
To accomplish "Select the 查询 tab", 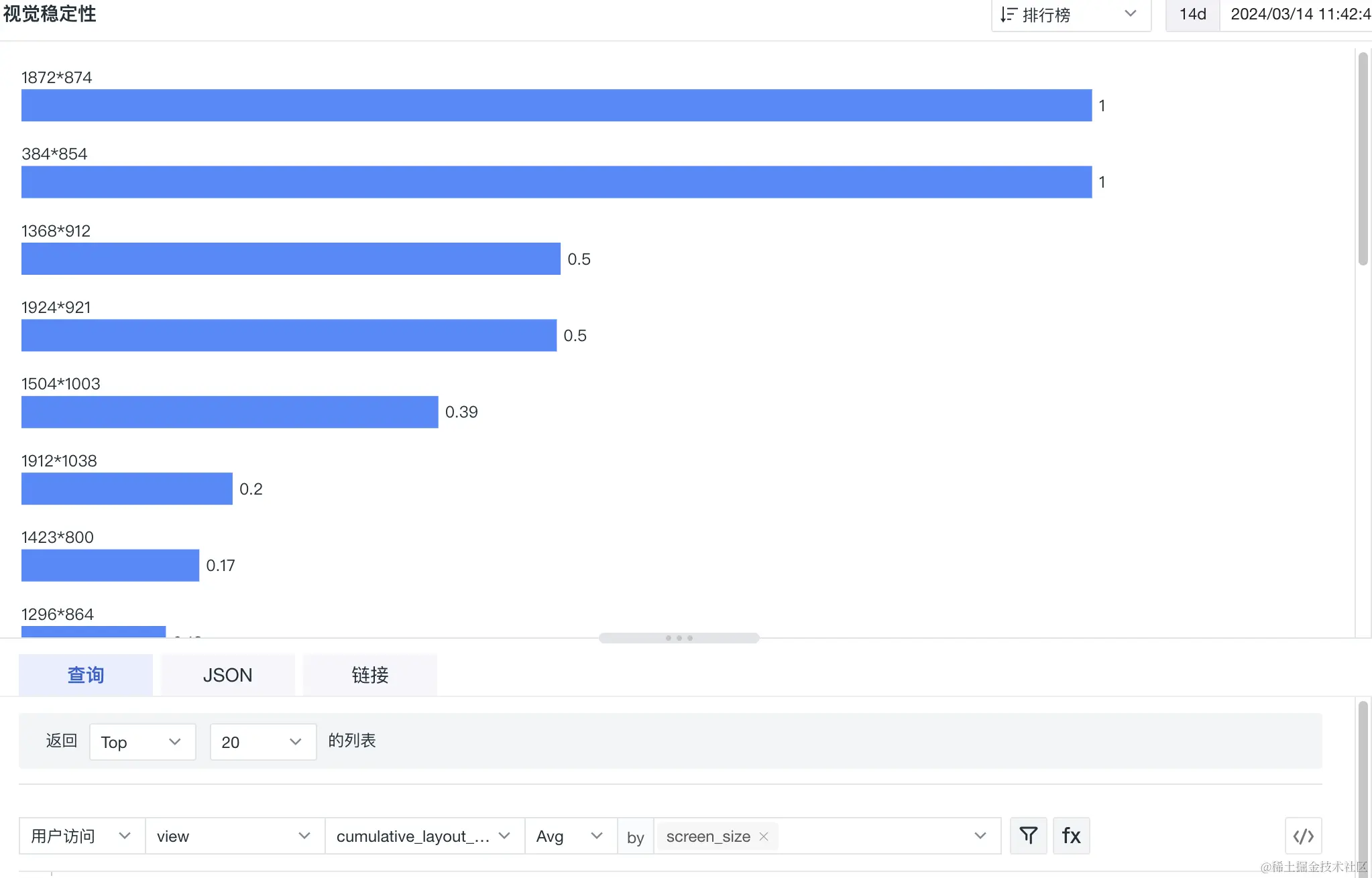I will 85,674.
